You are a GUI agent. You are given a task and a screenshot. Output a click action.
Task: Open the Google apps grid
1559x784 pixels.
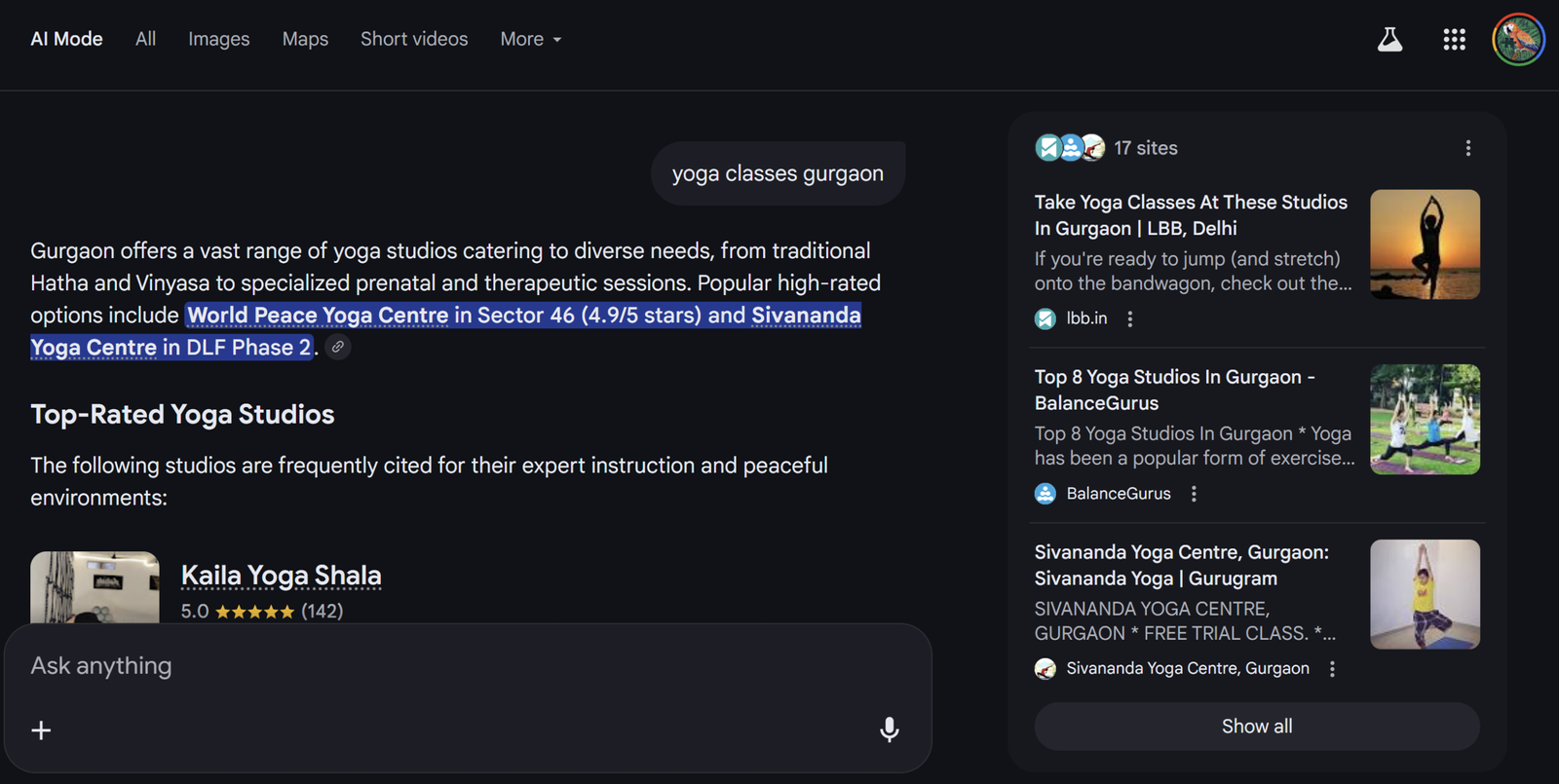1454,40
